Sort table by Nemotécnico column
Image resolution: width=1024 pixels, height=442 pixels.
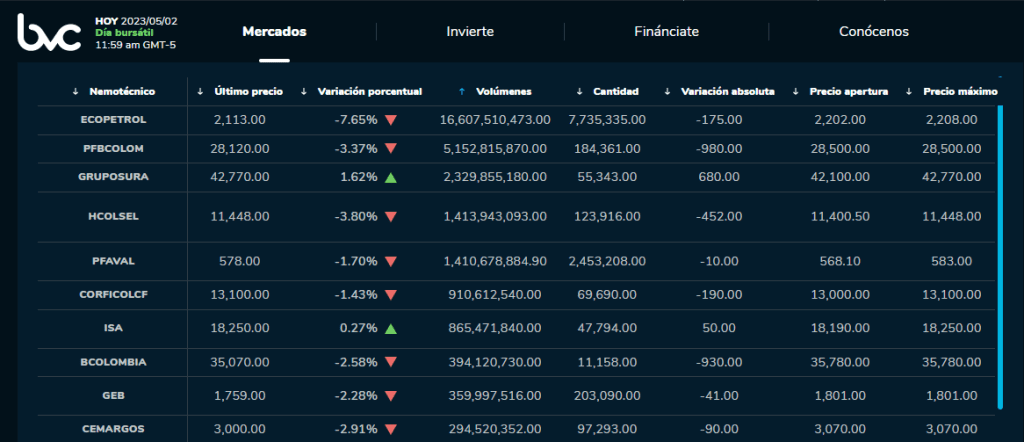pos(122,92)
